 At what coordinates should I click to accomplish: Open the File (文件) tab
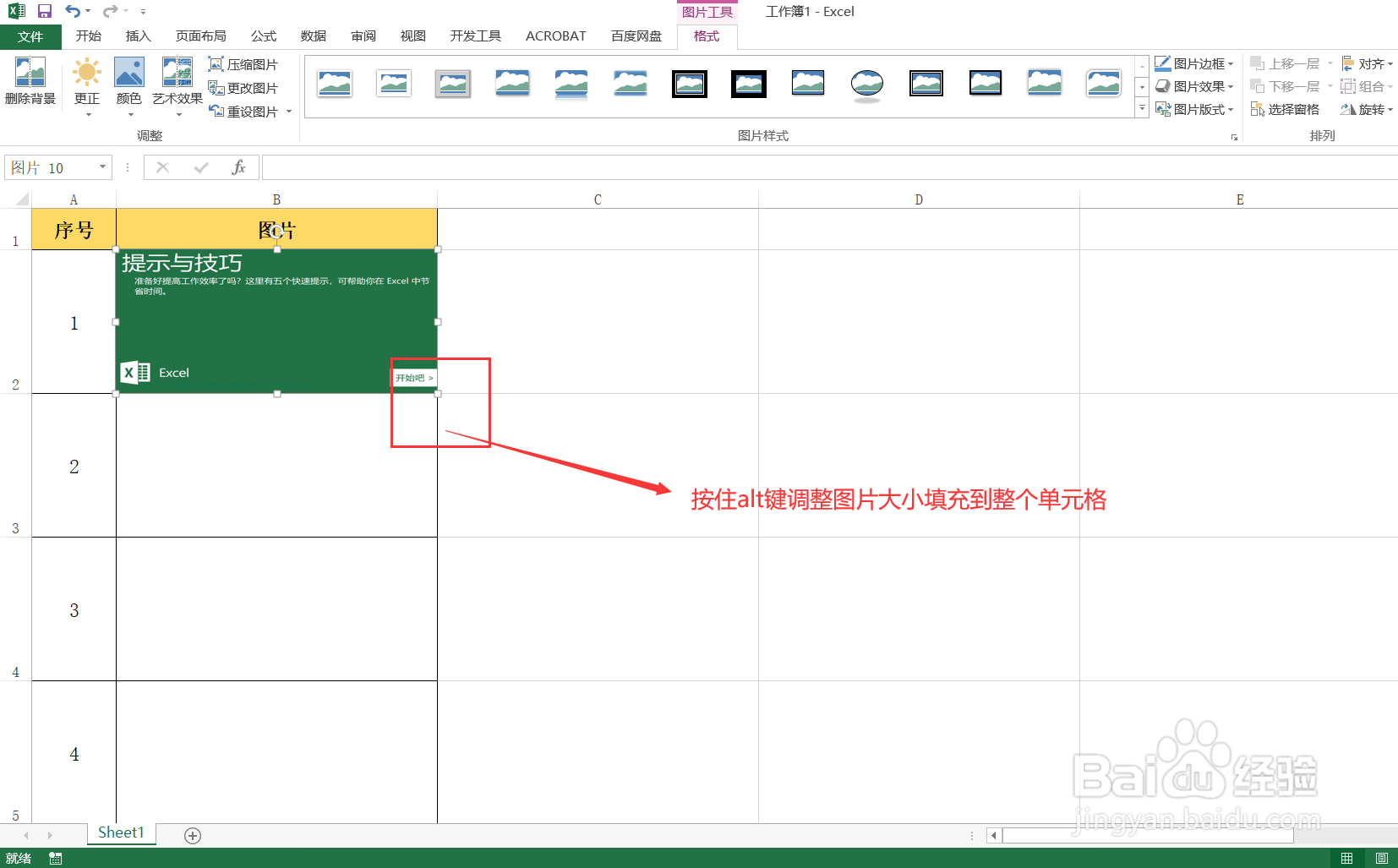point(30,36)
